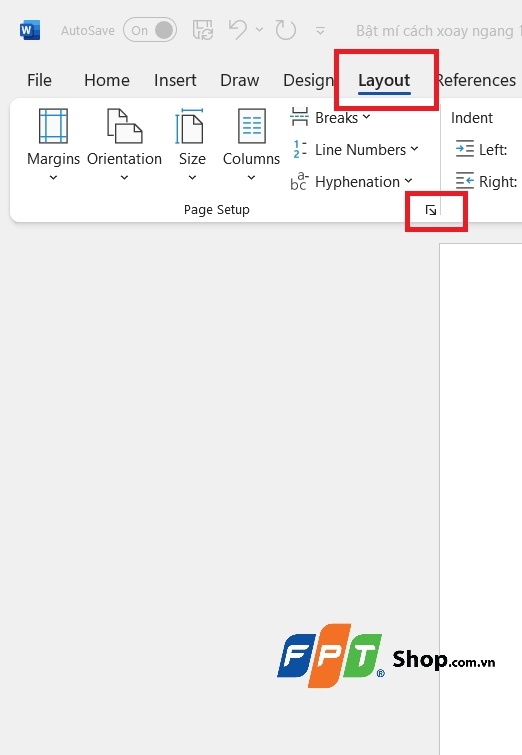
Task: Switch to the Draw tab
Action: click(239, 80)
